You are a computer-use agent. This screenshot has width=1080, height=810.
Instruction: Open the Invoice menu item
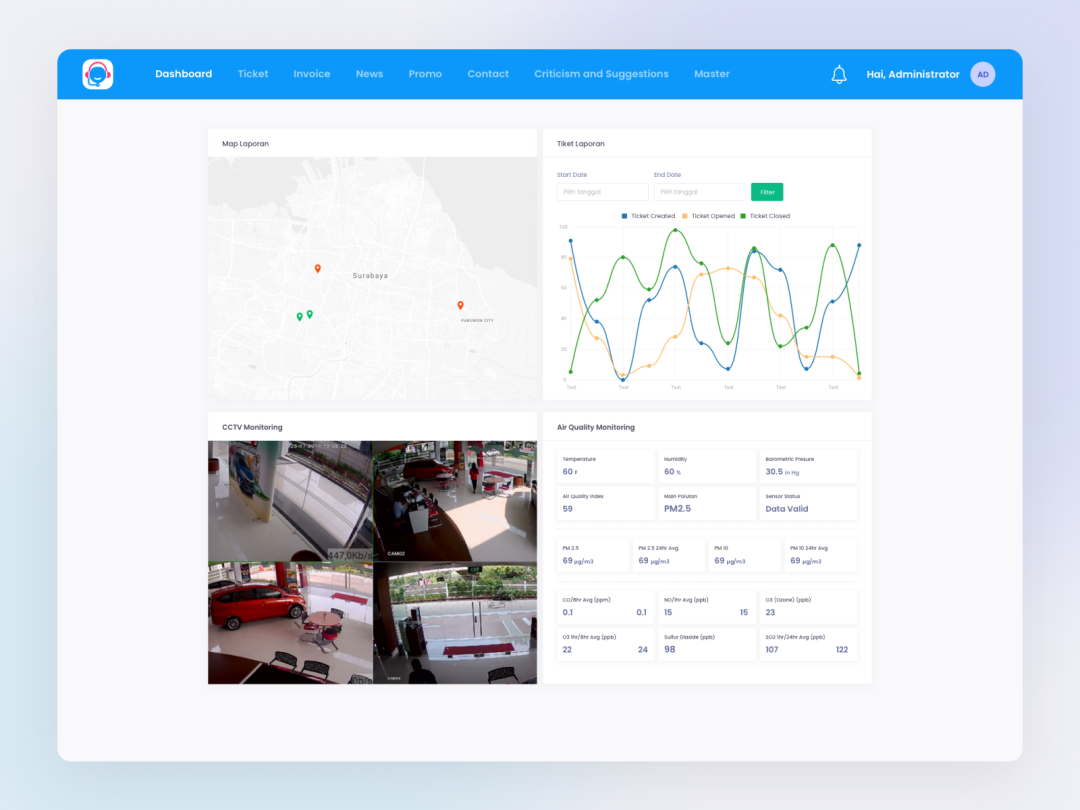pos(311,74)
